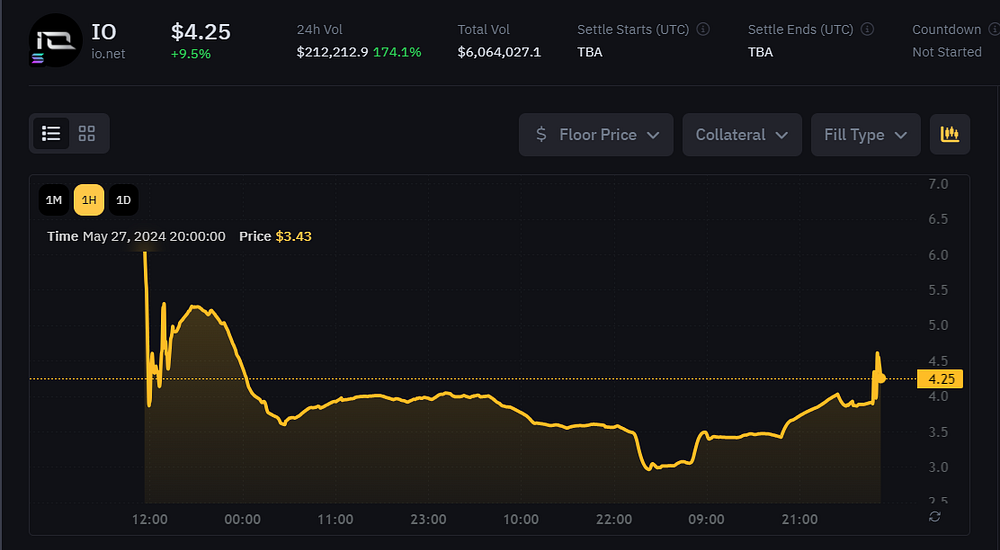The image size is (1000, 550).
Task: Click the Settle Starts TBA value
Action: 590,52
